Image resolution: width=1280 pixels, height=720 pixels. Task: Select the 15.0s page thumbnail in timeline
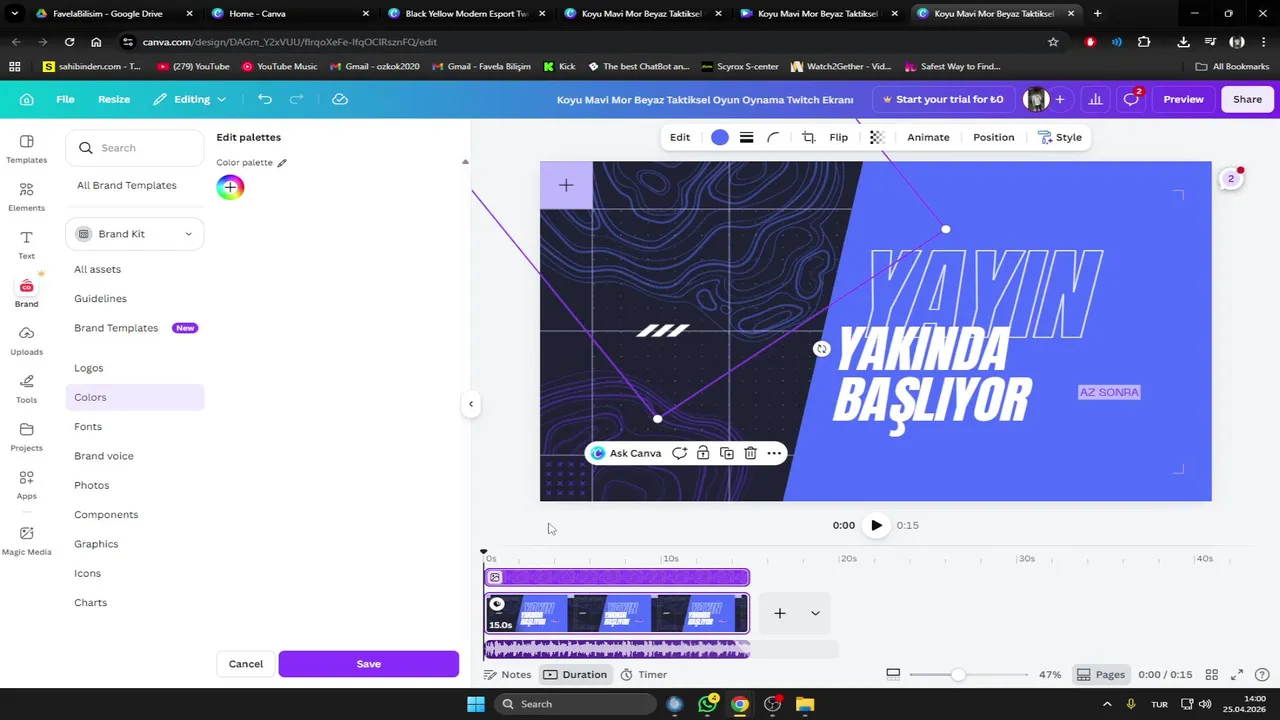pyautogui.click(x=617, y=613)
